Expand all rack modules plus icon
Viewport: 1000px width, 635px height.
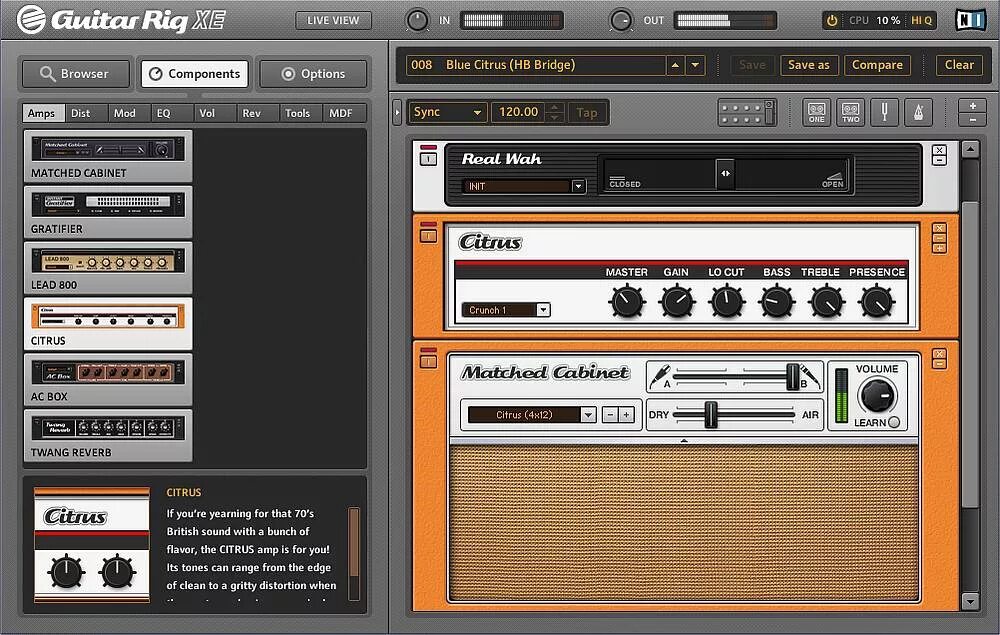(973, 106)
